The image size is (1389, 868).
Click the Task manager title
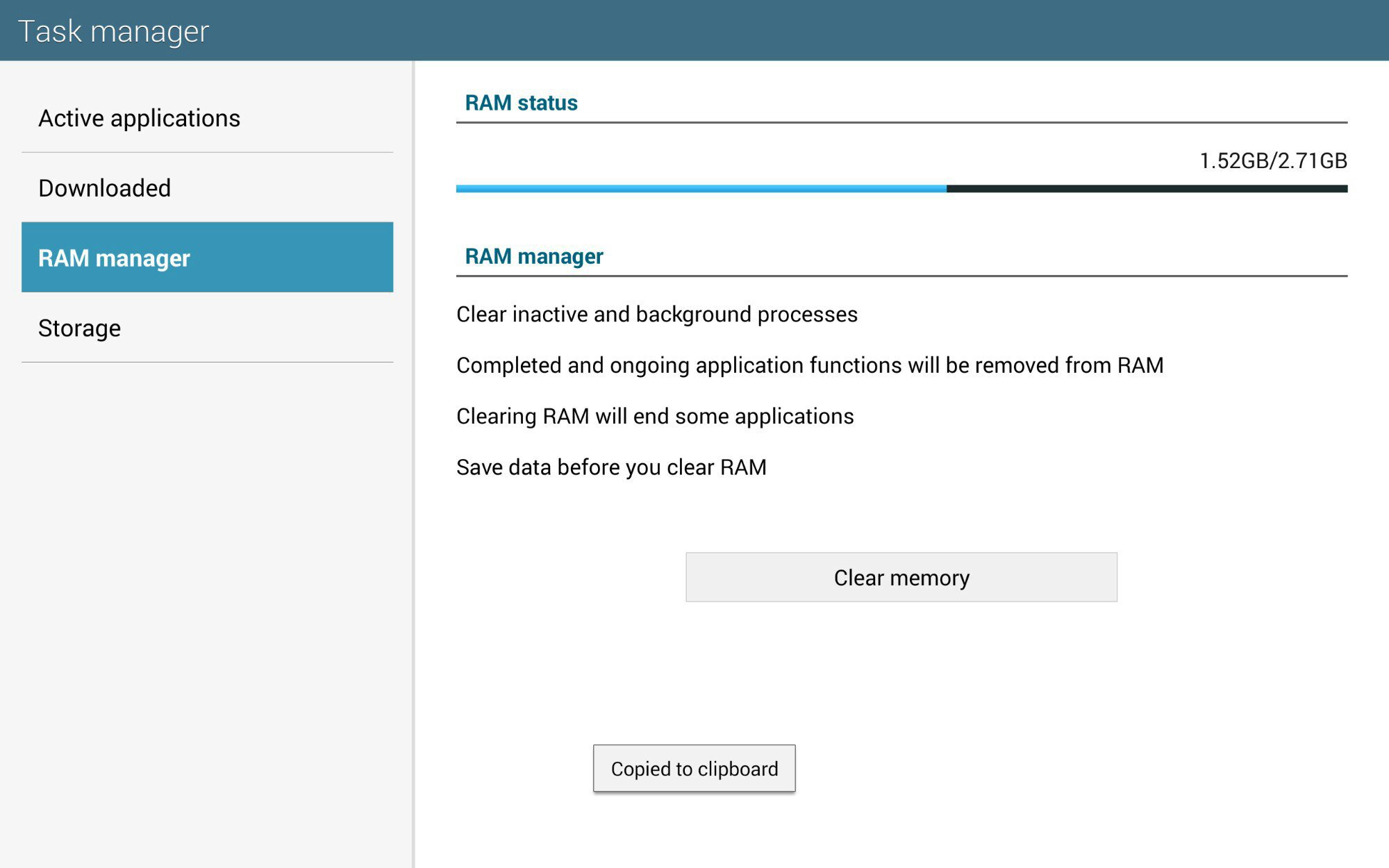(x=113, y=31)
